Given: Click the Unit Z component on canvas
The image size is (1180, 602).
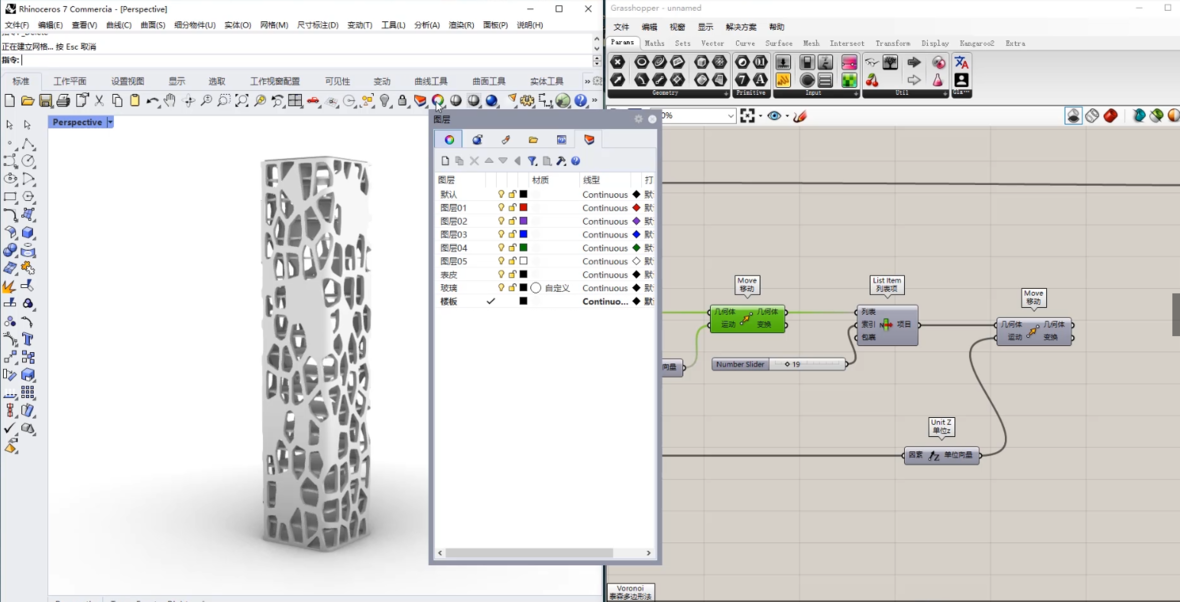Looking at the screenshot, I should point(941,455).
